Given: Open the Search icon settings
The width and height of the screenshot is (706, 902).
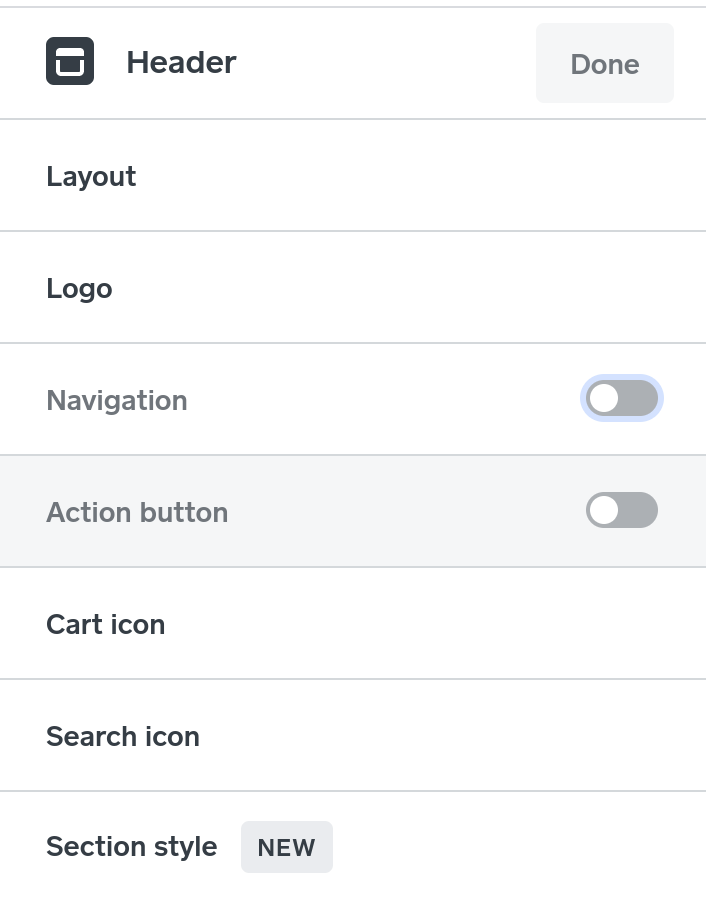Looking at the screenshot, I should click(123, 737).
